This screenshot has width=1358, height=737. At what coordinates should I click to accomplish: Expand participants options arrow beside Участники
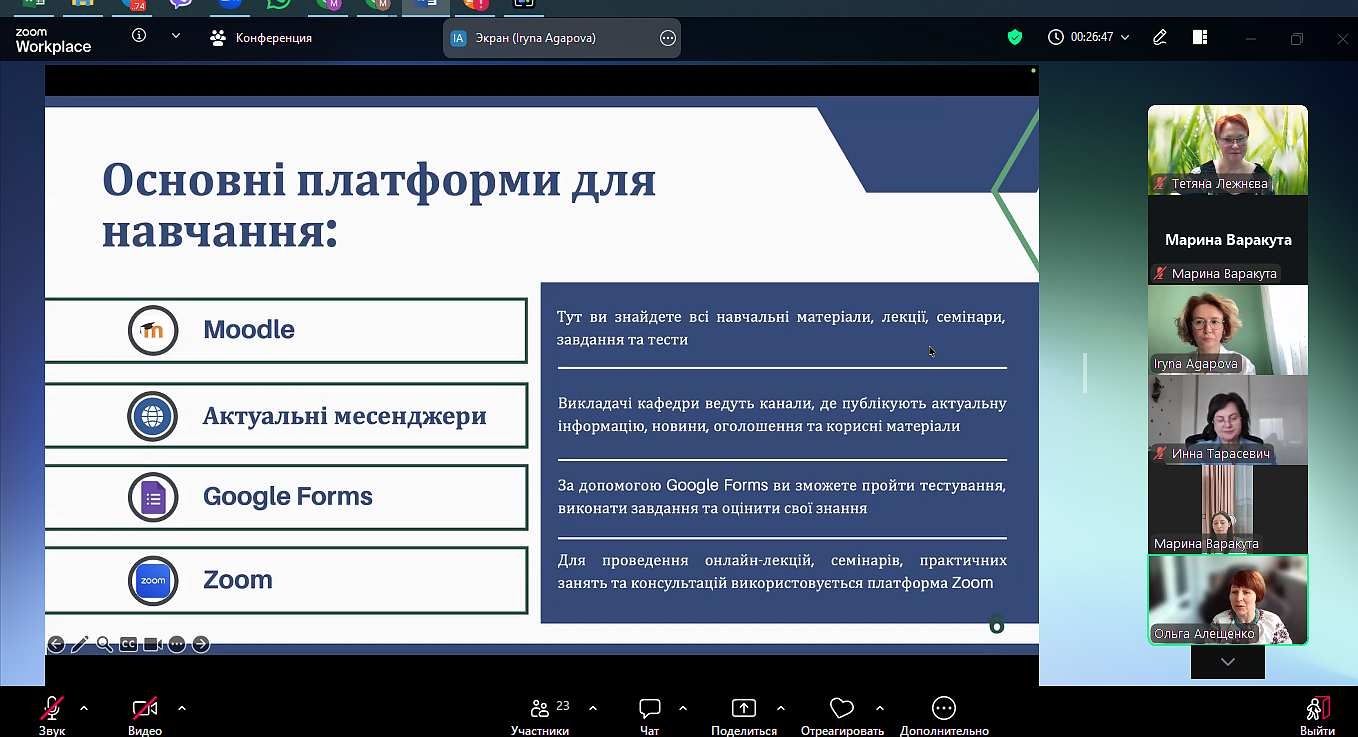[593, 708]
